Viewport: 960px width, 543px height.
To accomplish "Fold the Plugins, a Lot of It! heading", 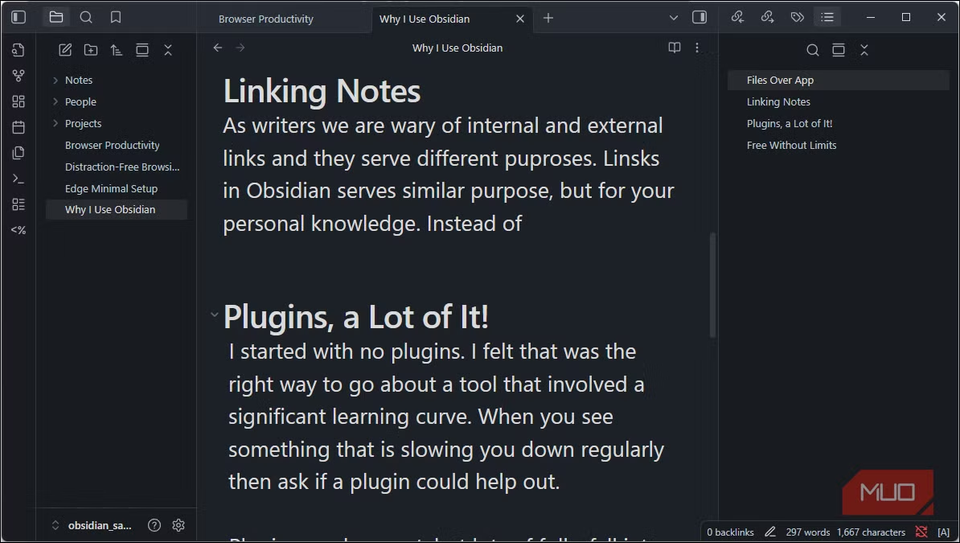I will pyautogui.click(x=214, y=315).
